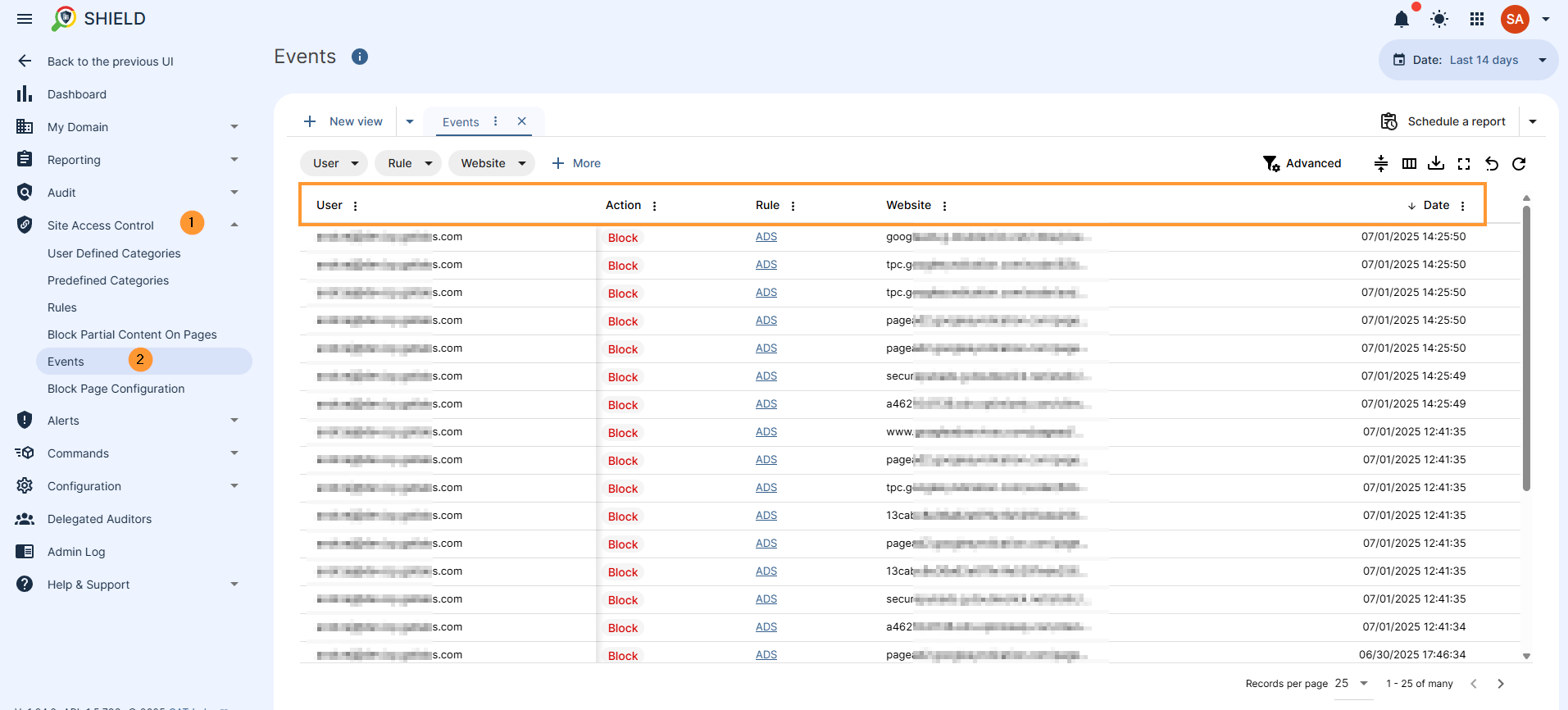Close the Events view tab
This screenshot has width=1568, height=710.
[521, 121]
